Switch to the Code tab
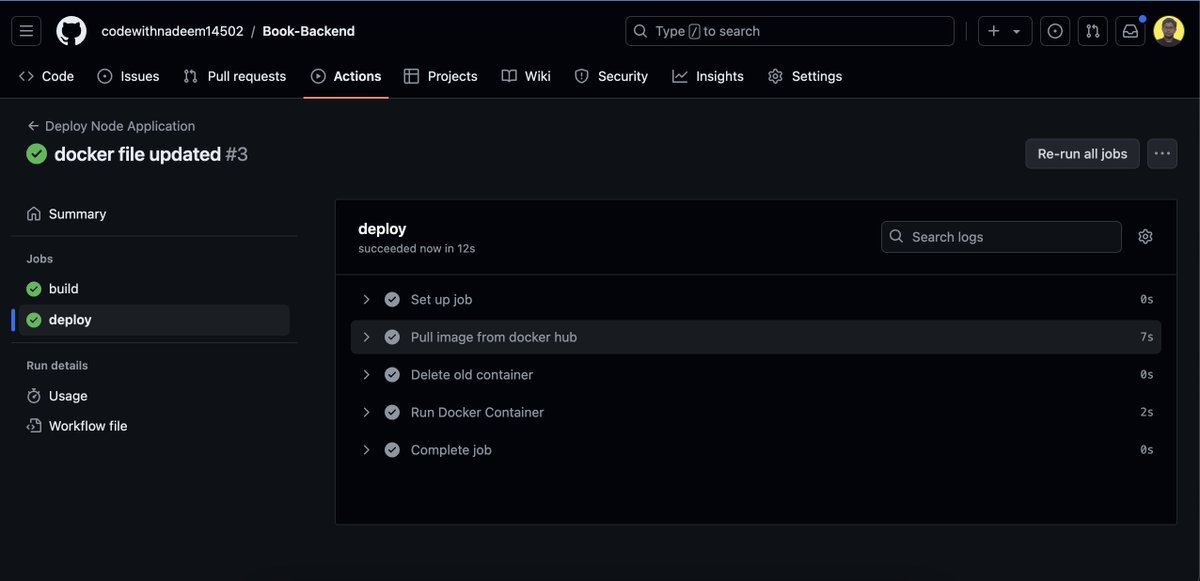Screen dimensions: 1200x581 click(x=47, y=76)
